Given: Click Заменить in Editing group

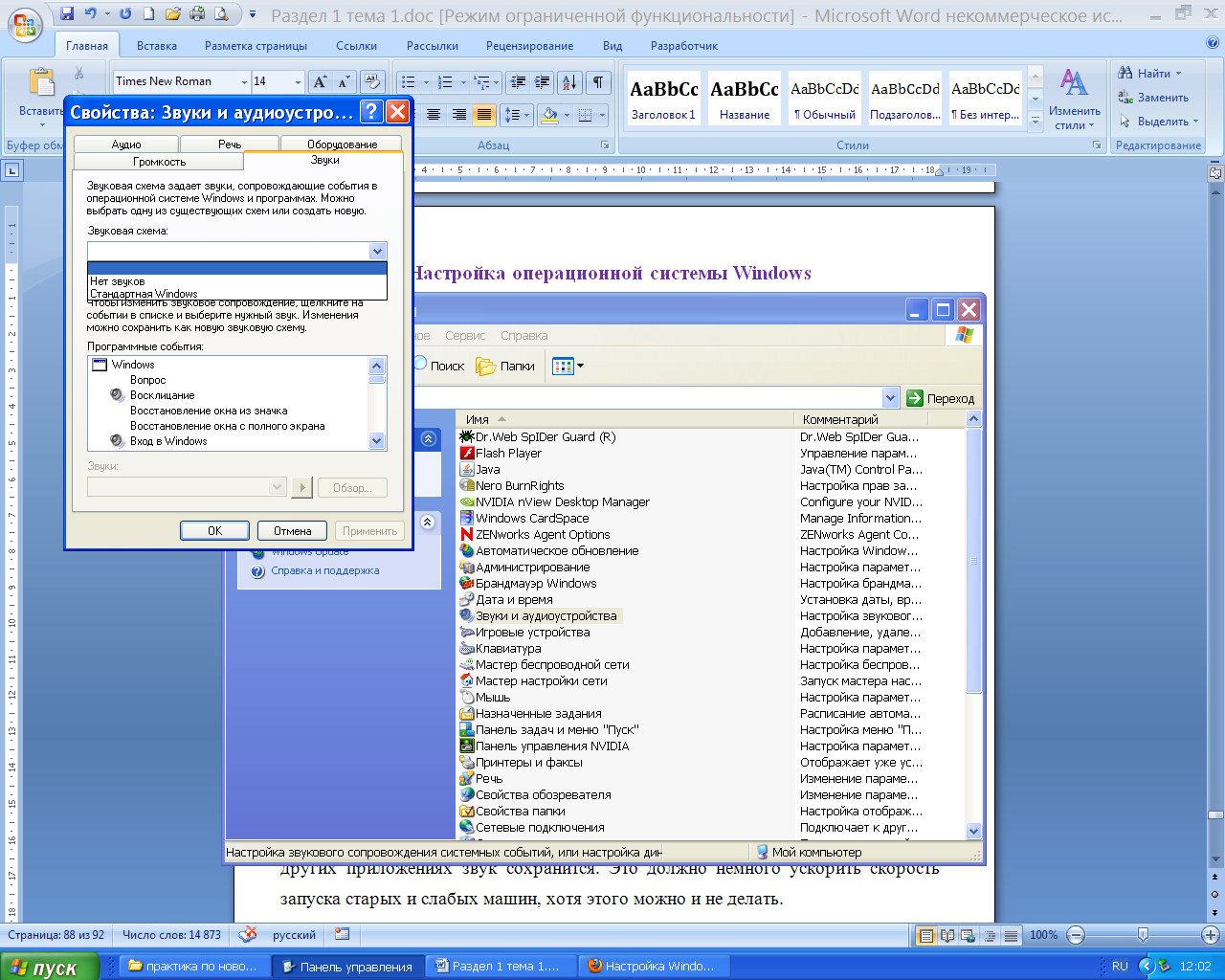Looking at the screenshot, I should coord(1153,98).
